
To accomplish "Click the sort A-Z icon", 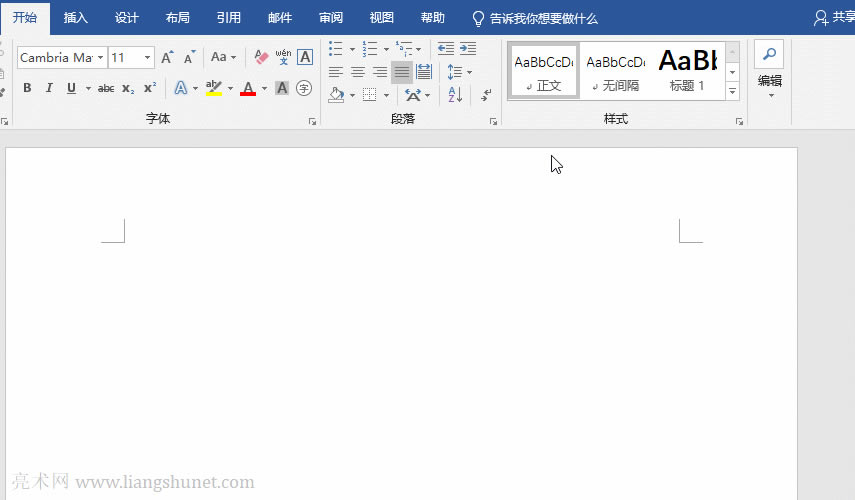I will coord(455,95).
